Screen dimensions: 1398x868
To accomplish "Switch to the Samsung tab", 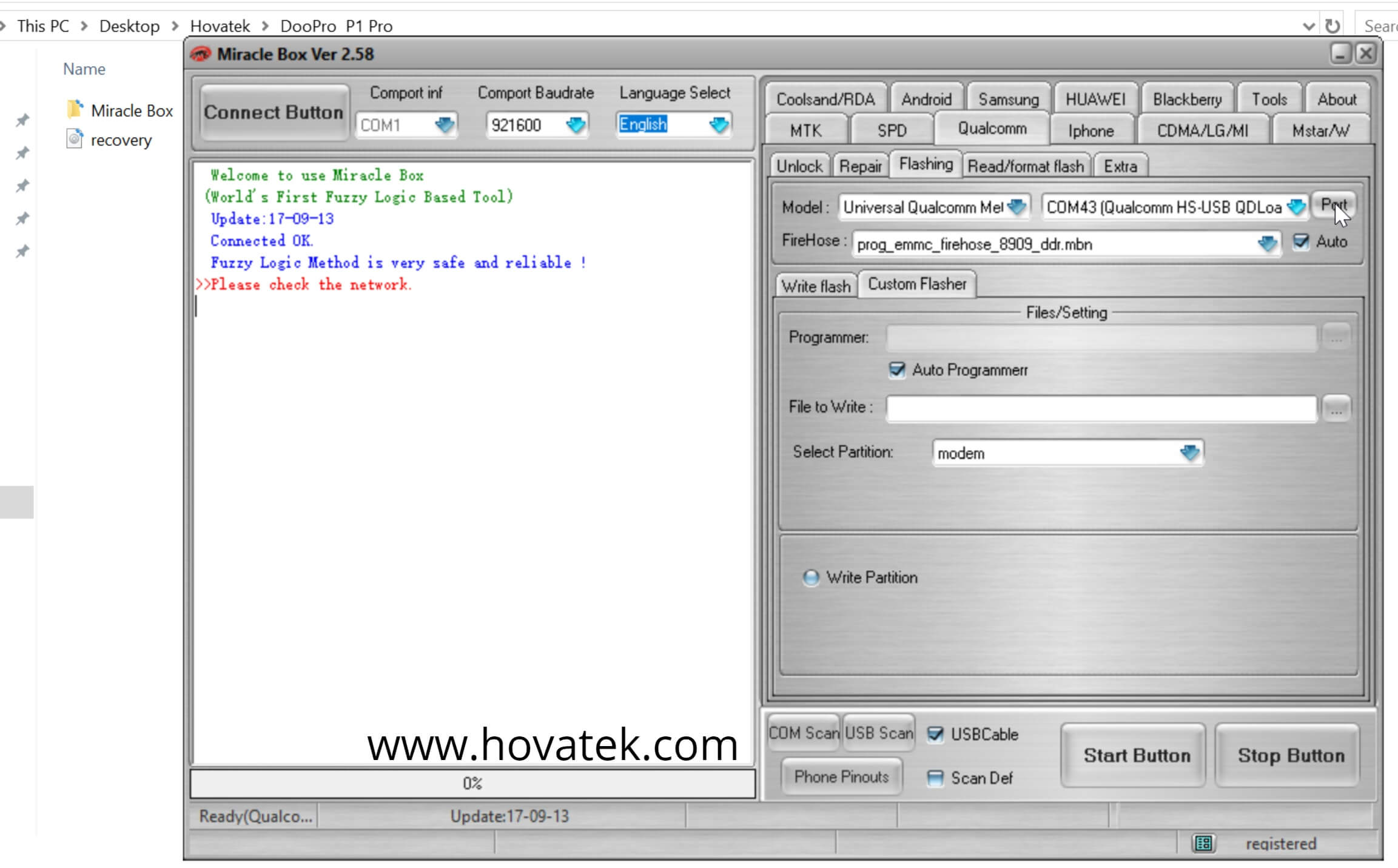I will pyautogui.click(x=1008, y=99).
